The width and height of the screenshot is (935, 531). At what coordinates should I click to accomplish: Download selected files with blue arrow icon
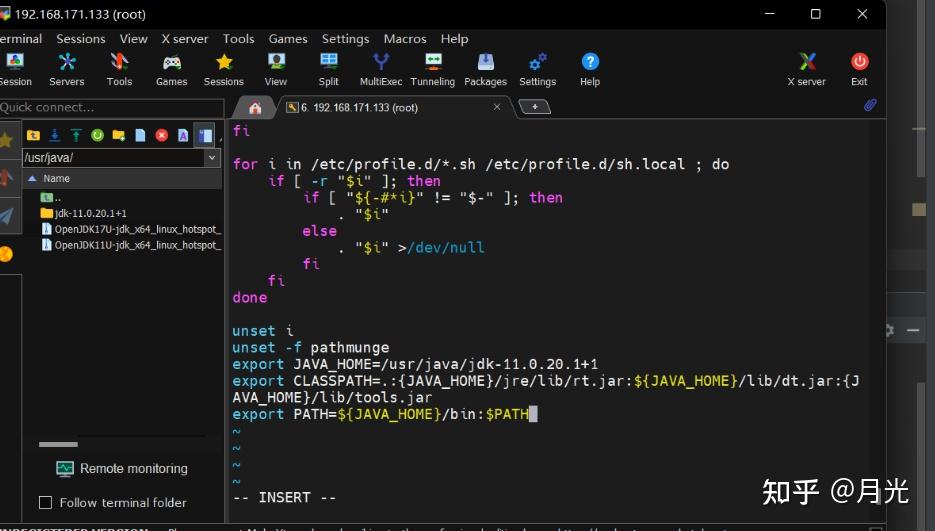point(55,135)
